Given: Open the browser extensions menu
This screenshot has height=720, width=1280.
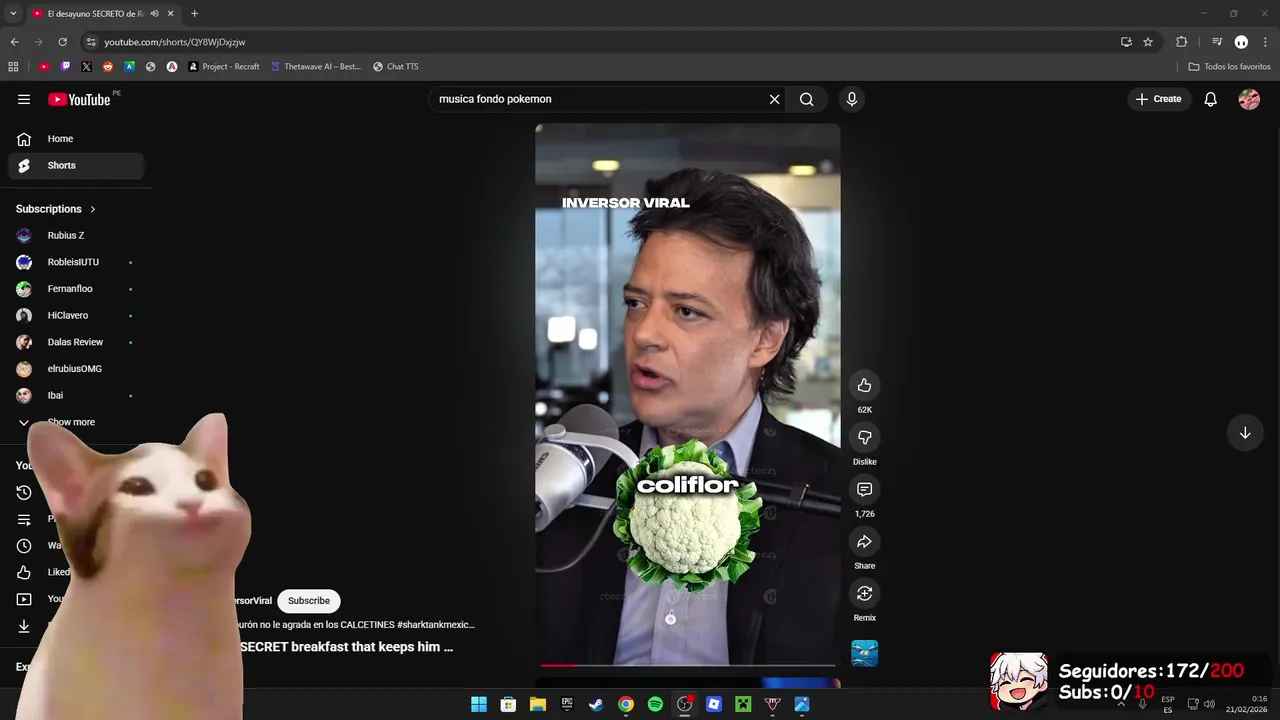Looking at the screenshot, I should coord(1181,42).
